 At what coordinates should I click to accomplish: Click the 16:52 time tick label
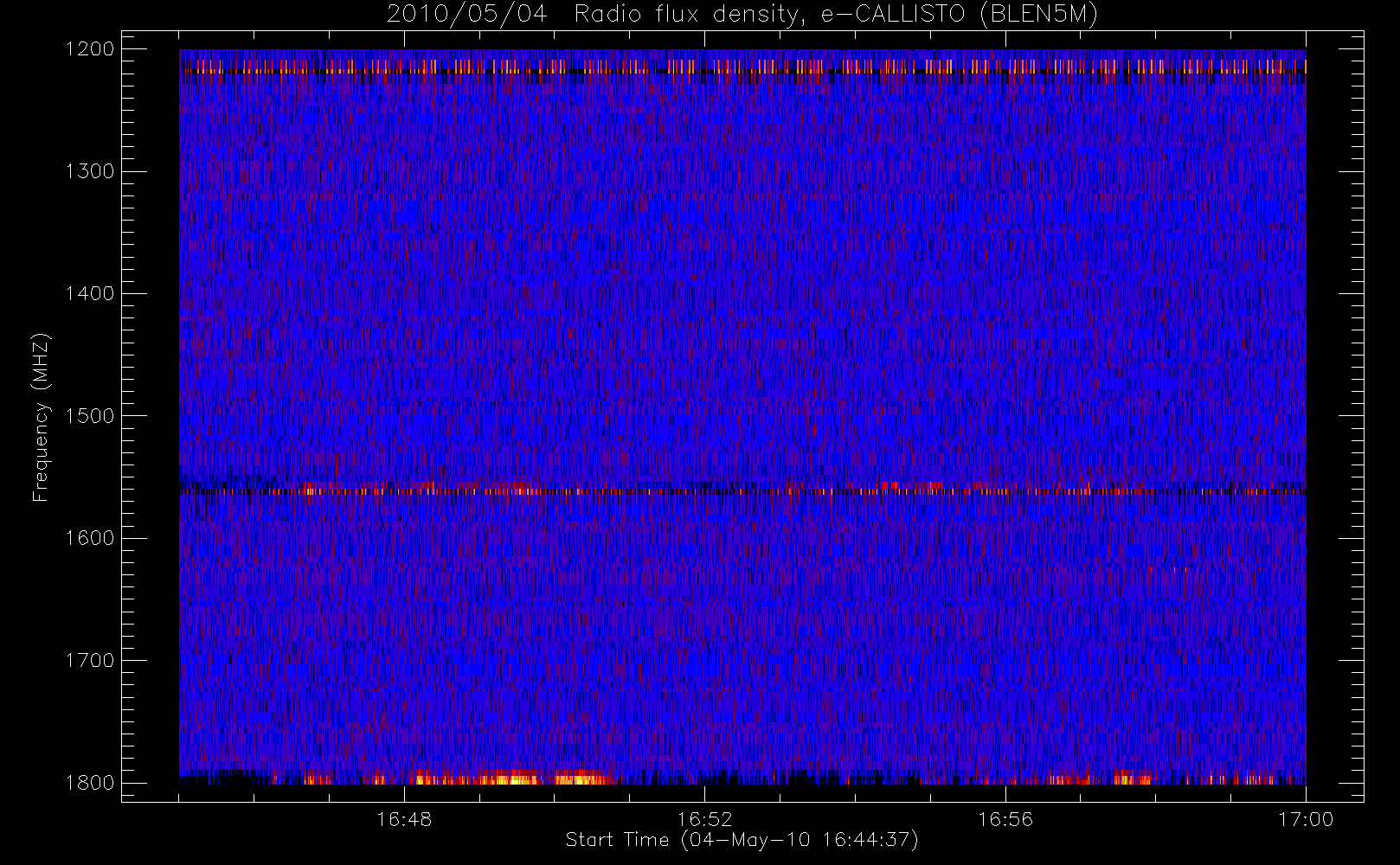[704, 819]
